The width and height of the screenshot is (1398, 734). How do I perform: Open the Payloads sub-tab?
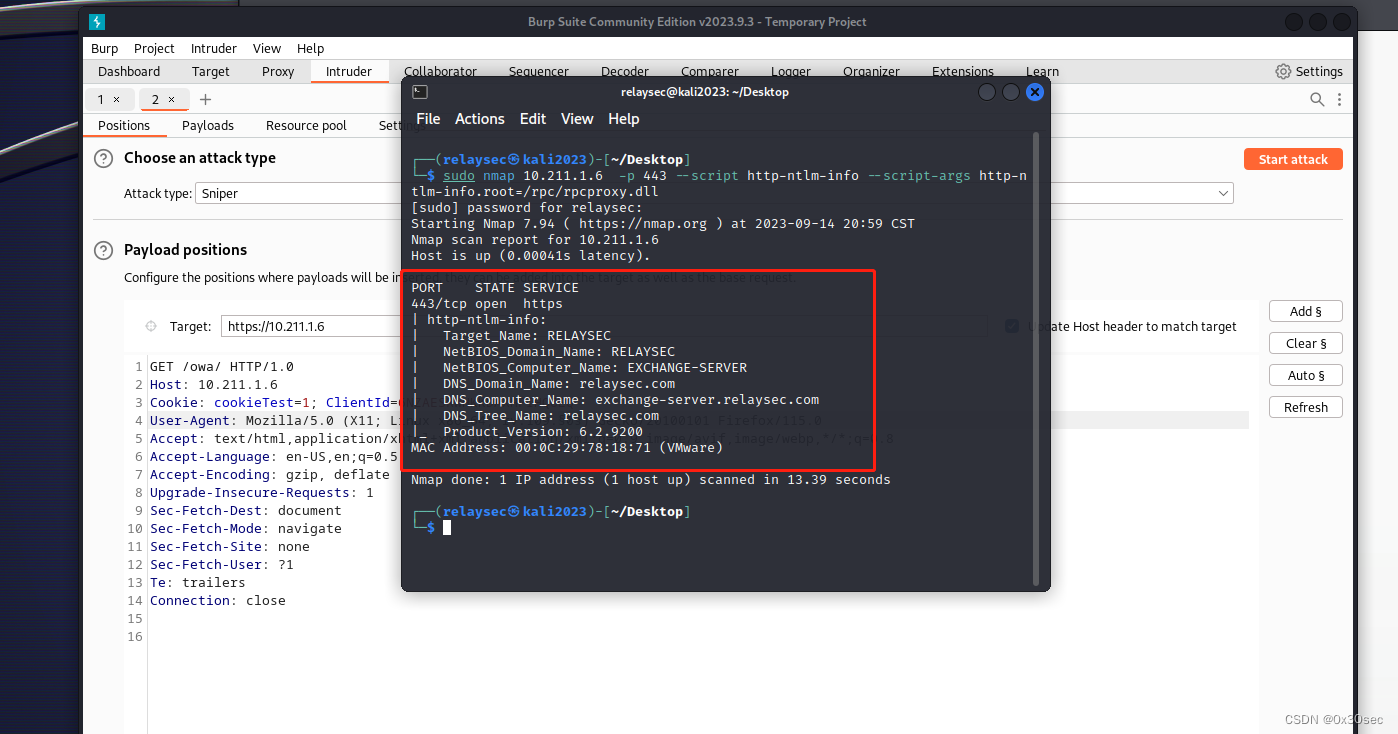click(208, 125)
